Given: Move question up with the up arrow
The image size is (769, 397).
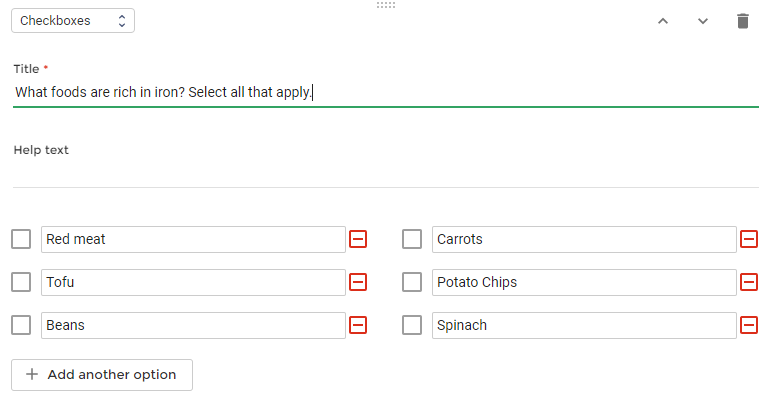Looking at the screenshot, I should pos(663,21).
